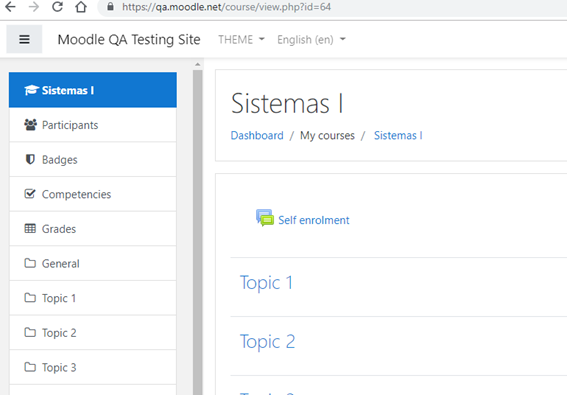
Task: Click the My courses breadcrumb text
Action: point(327,135)
